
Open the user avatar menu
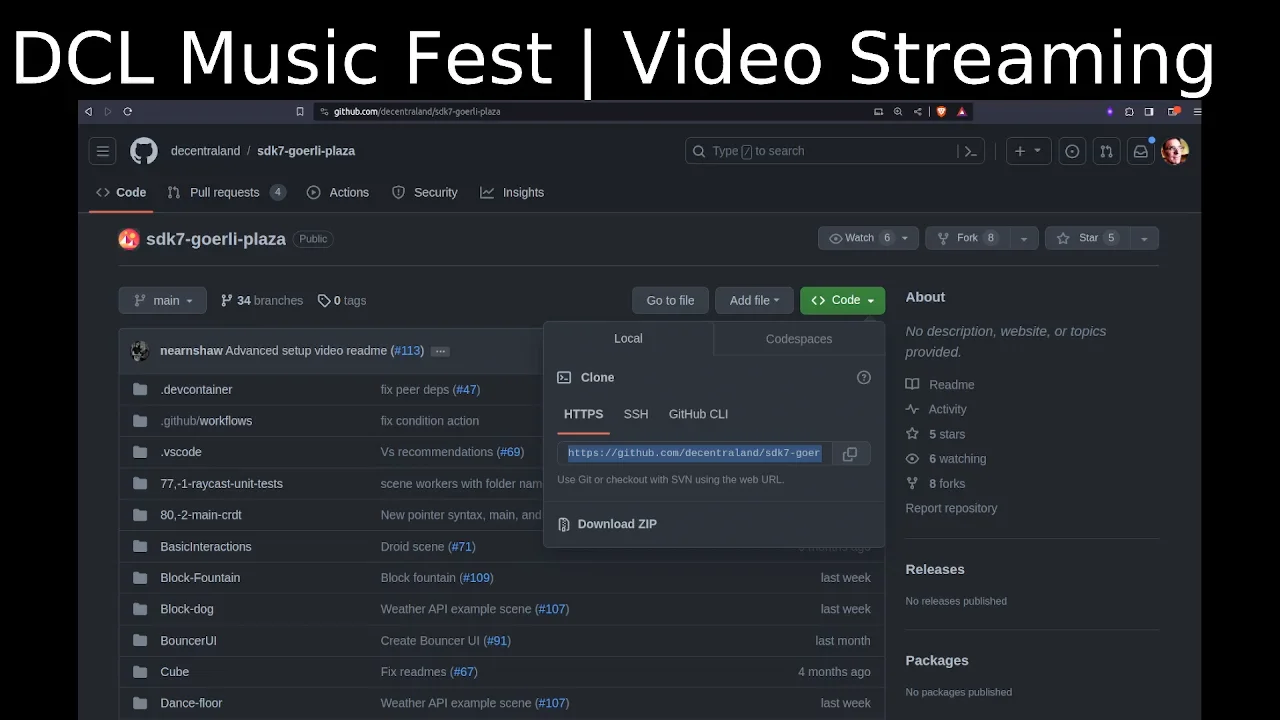click(1174, 151)
